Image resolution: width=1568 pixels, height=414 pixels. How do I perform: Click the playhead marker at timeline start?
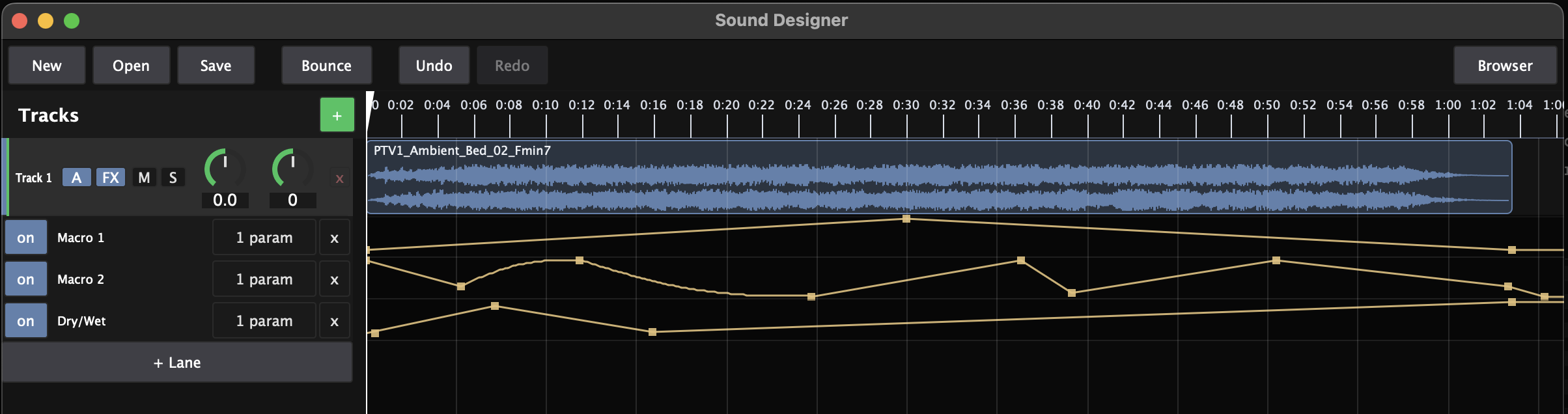(370, 112)
